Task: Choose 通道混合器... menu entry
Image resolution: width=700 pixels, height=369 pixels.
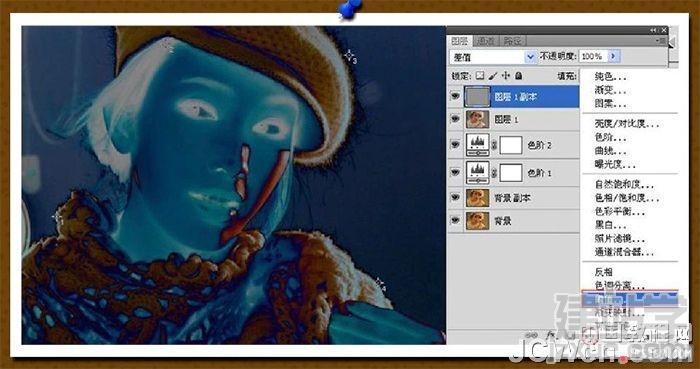Action: [x=624, y=253]
